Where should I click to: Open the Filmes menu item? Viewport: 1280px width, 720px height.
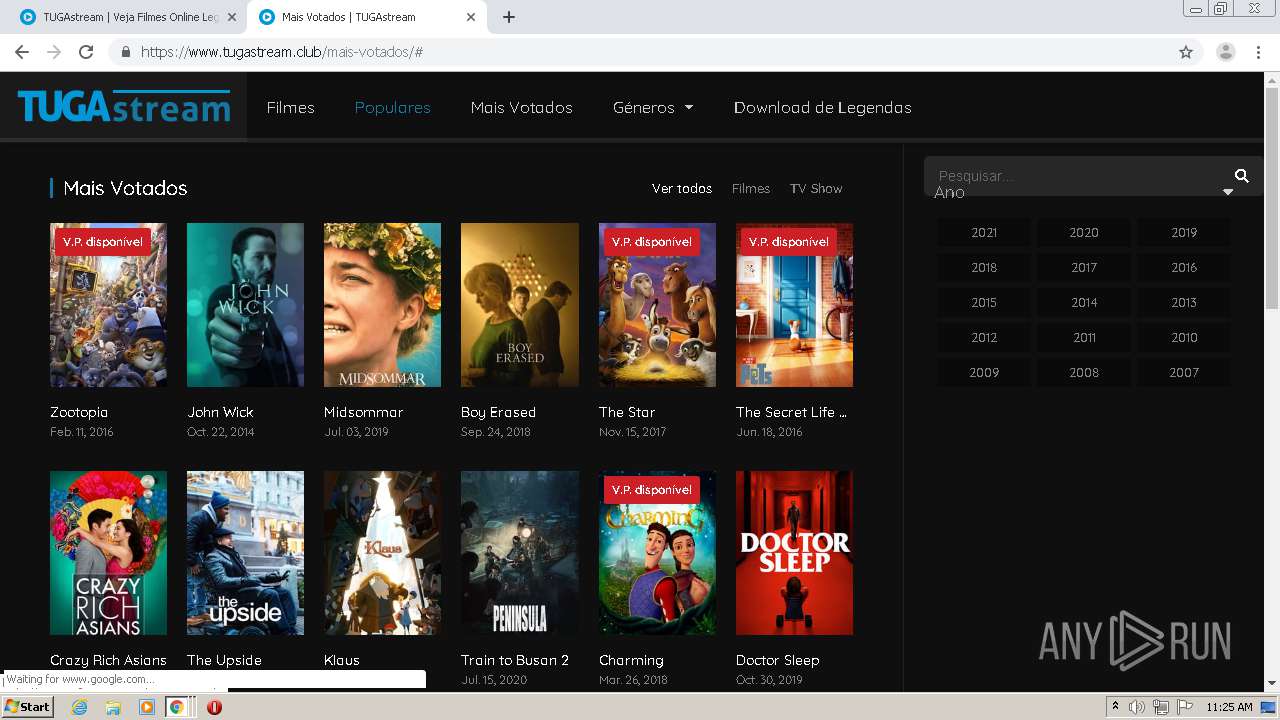coord(291,108)
